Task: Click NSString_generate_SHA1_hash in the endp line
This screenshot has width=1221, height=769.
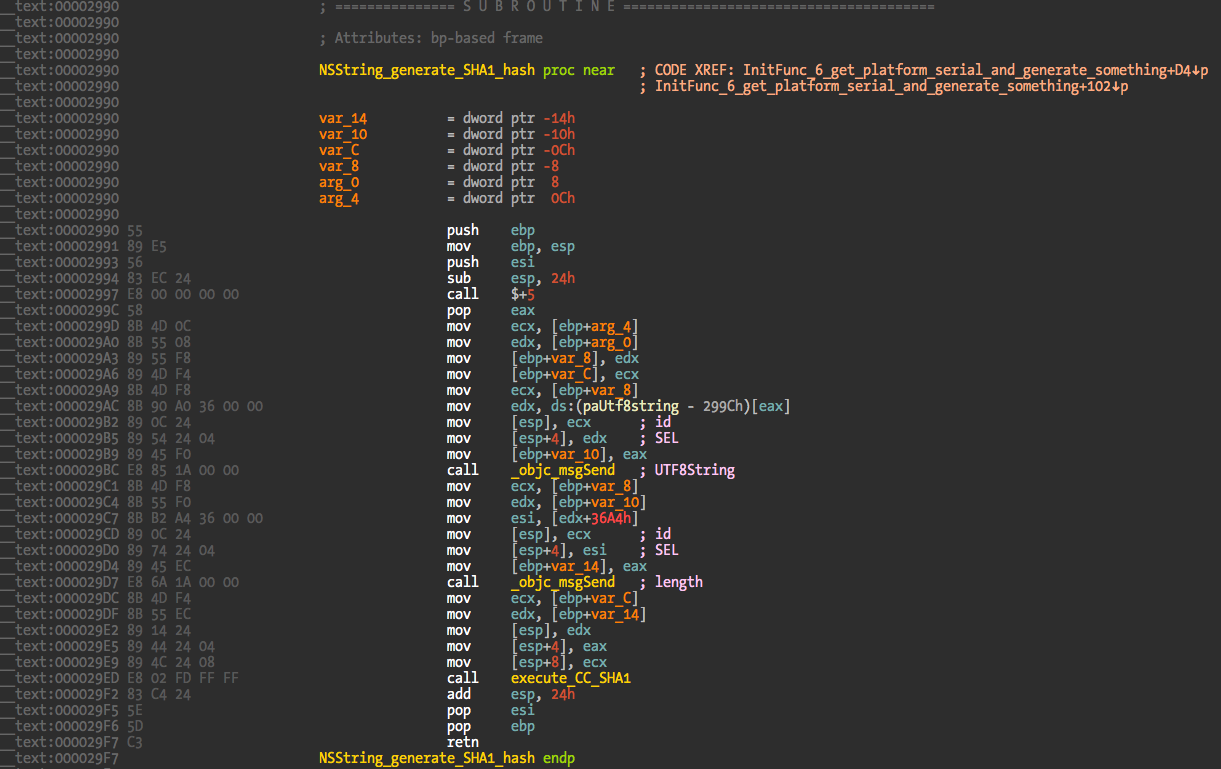Action: click(426, 758)
